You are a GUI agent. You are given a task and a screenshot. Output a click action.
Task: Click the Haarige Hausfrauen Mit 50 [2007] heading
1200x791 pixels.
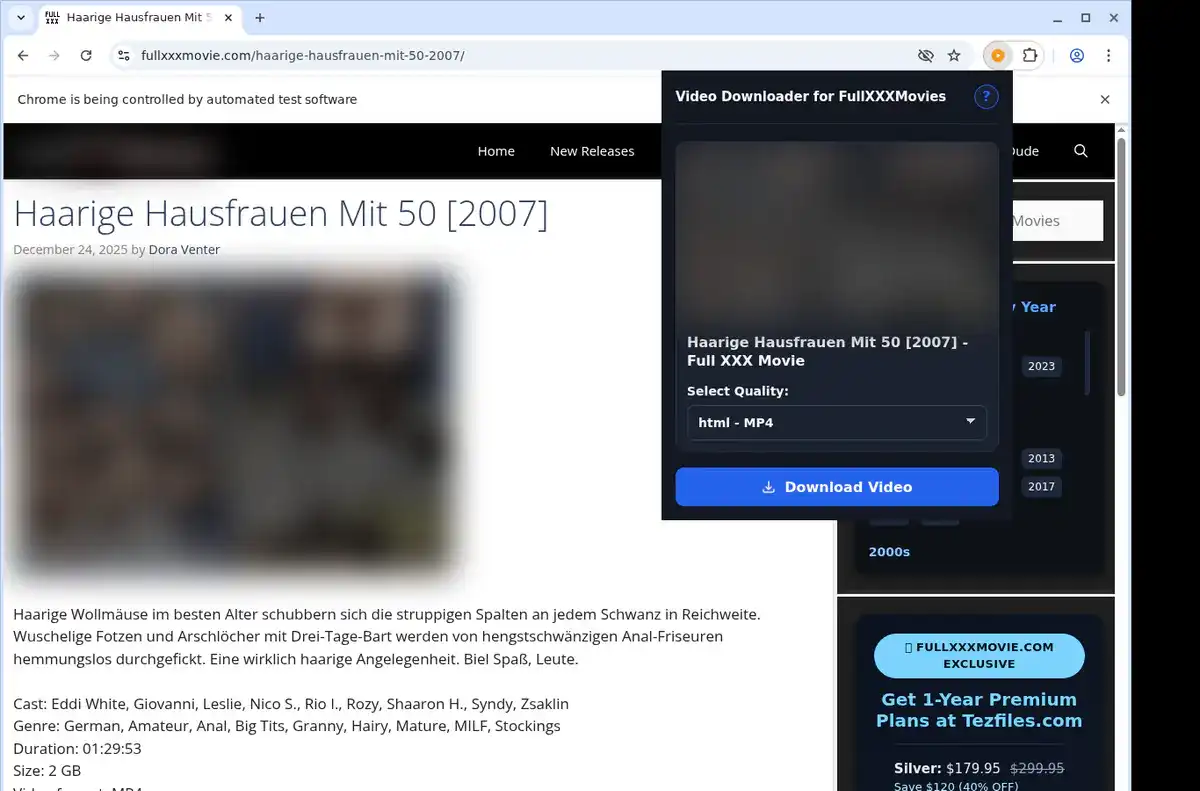click(281, 214)
